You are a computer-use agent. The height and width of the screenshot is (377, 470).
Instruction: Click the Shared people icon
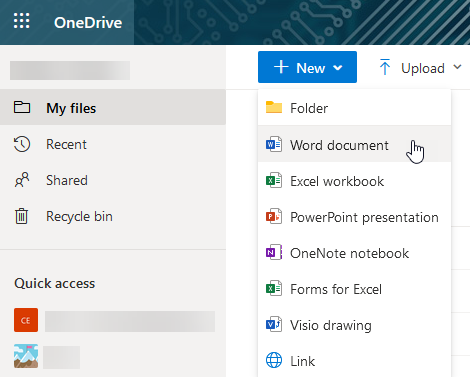click(x=22, y=180)
